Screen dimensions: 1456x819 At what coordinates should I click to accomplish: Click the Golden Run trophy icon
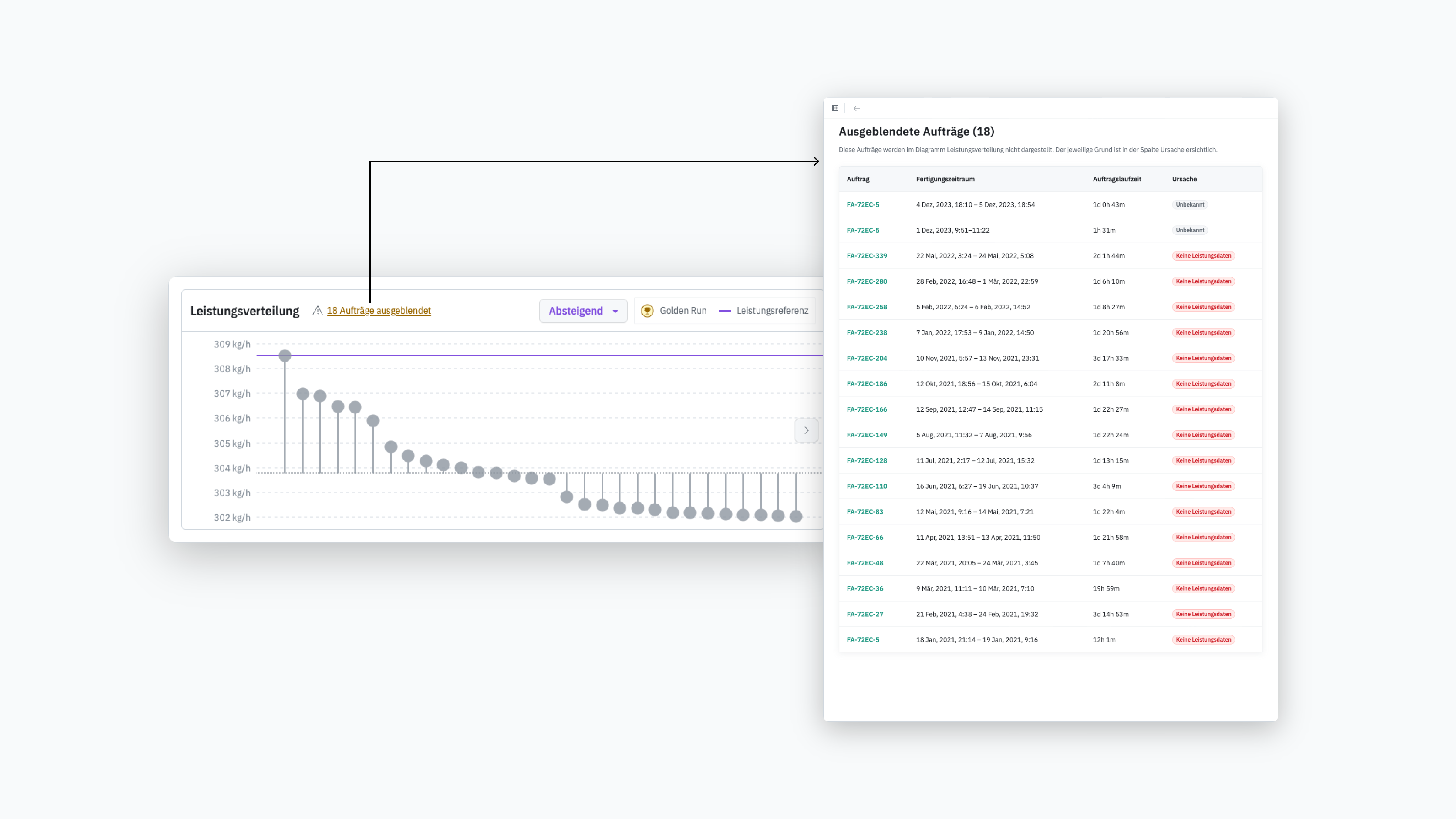pyautogui.click(x=647, y=311)
